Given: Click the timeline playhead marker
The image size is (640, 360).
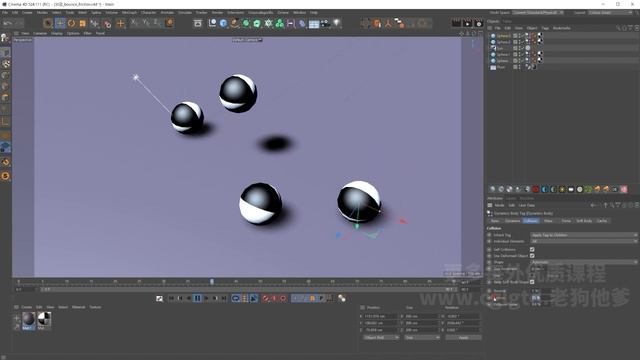Looking at the screenshot, I should (211, 282).
